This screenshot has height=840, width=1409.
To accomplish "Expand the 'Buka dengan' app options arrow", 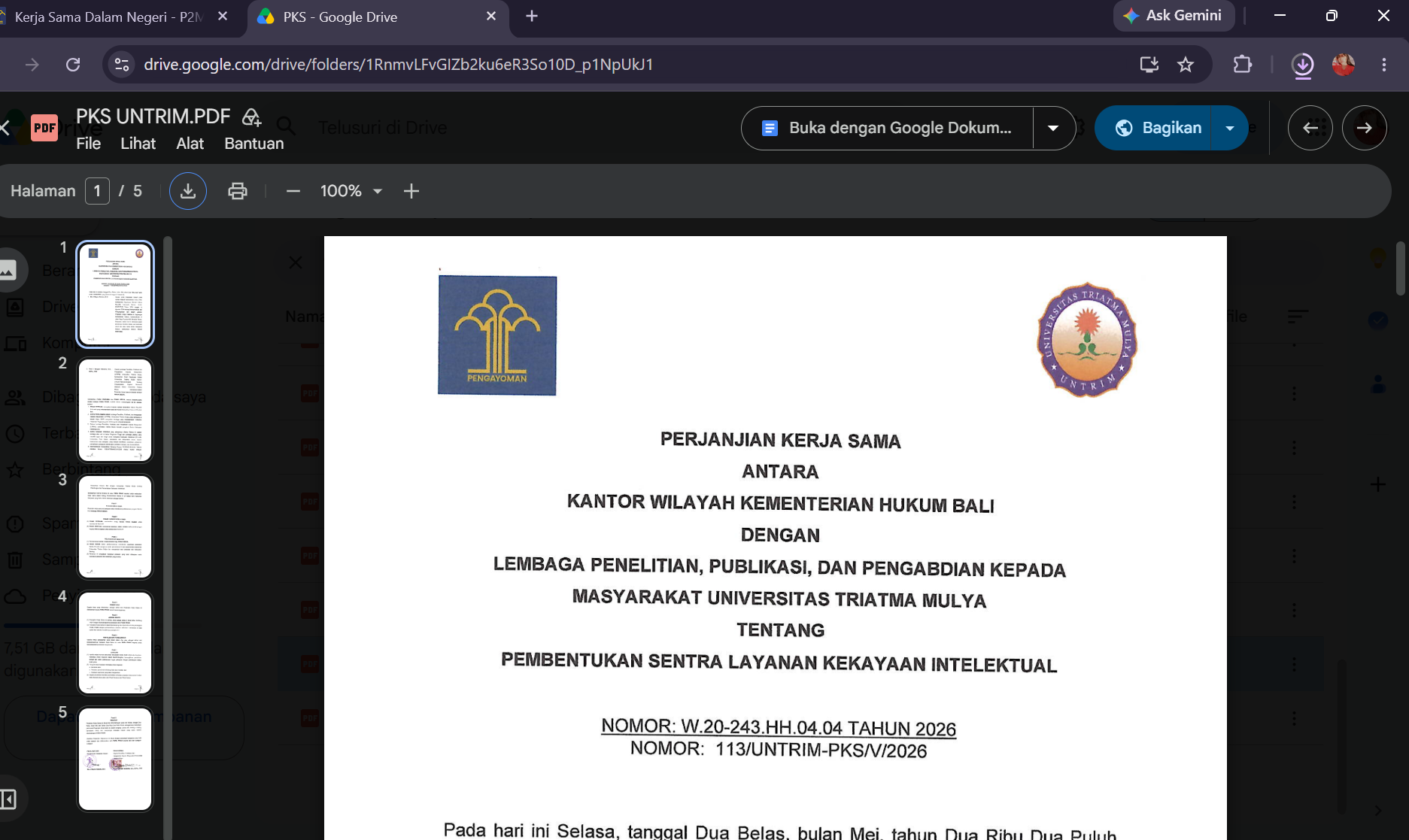I will [1053, 128].
